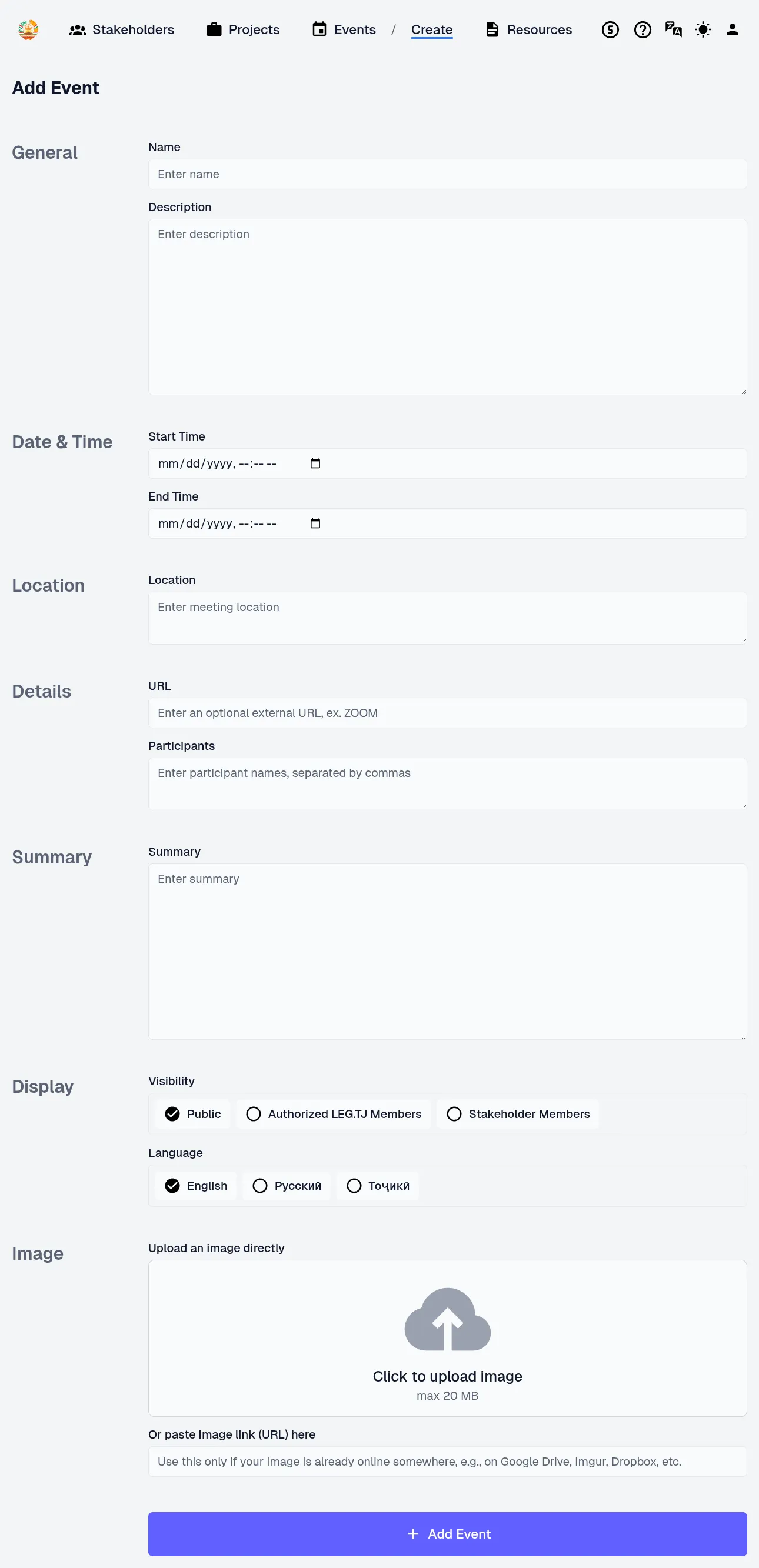Open the Resources menu item
Screen dimensions: 759x1568
[528, 29]
